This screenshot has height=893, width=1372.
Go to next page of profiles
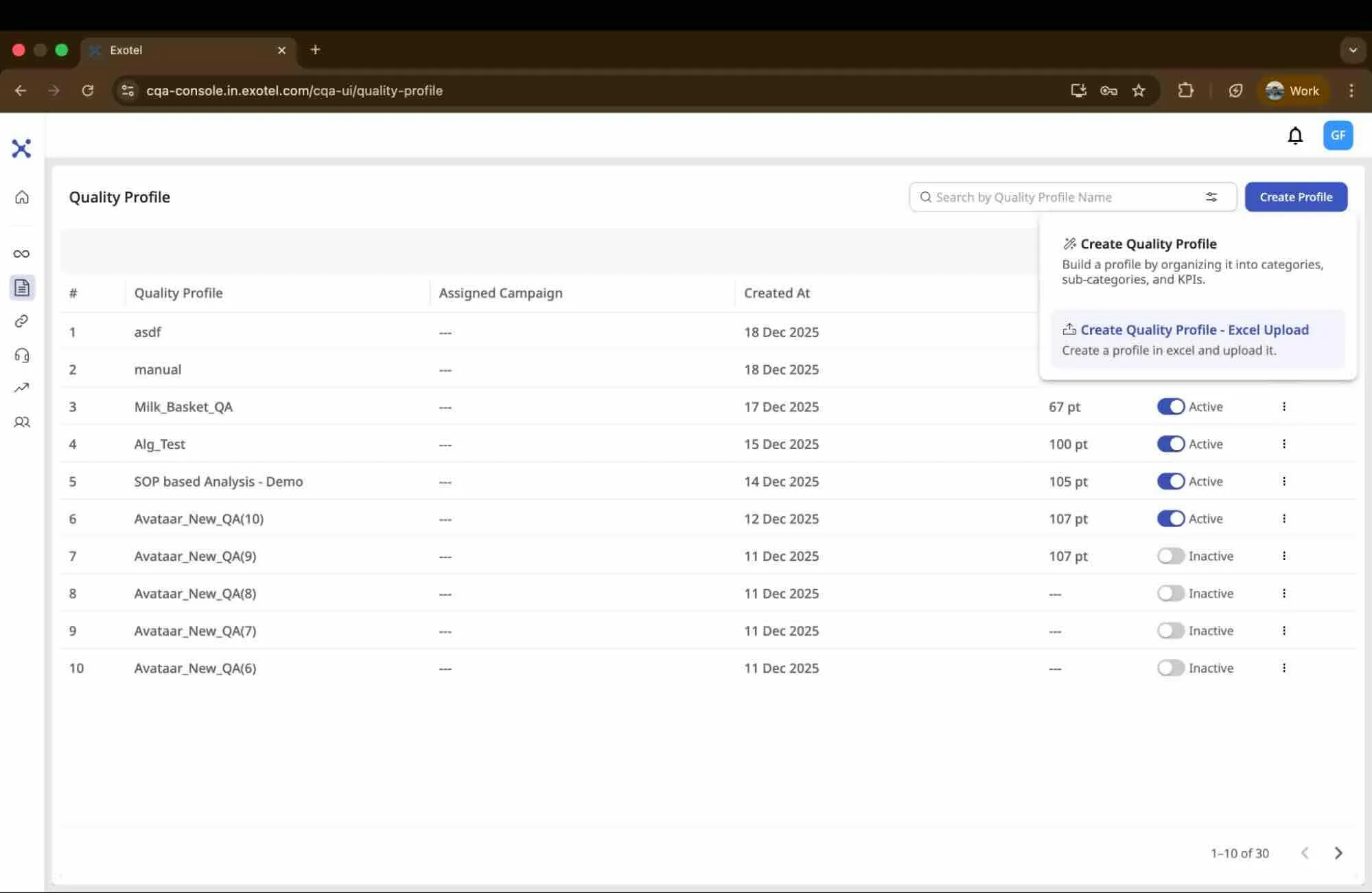[x=1338, y=853]
